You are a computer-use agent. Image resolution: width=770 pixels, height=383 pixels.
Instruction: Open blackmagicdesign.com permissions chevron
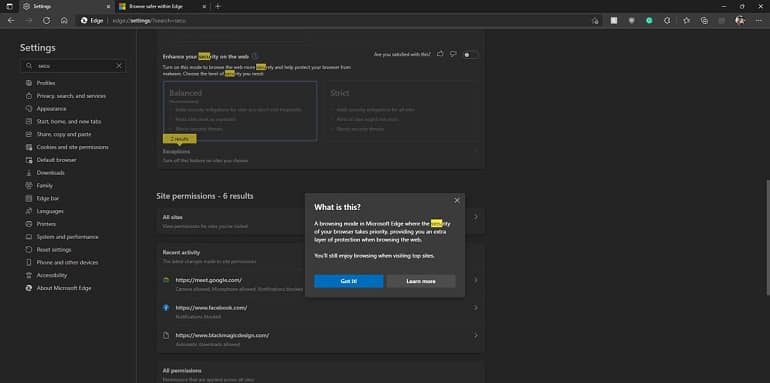(x=475, y=335)
